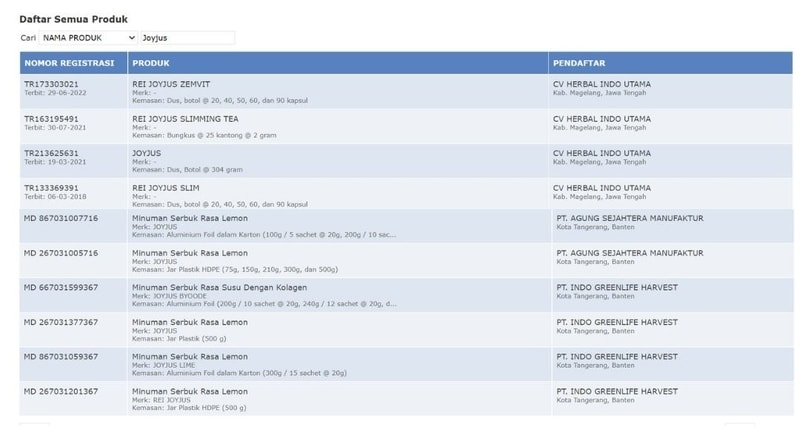Click registration number TR213625631
Viewport: 800px width, 430px height.
click(52, 153)
